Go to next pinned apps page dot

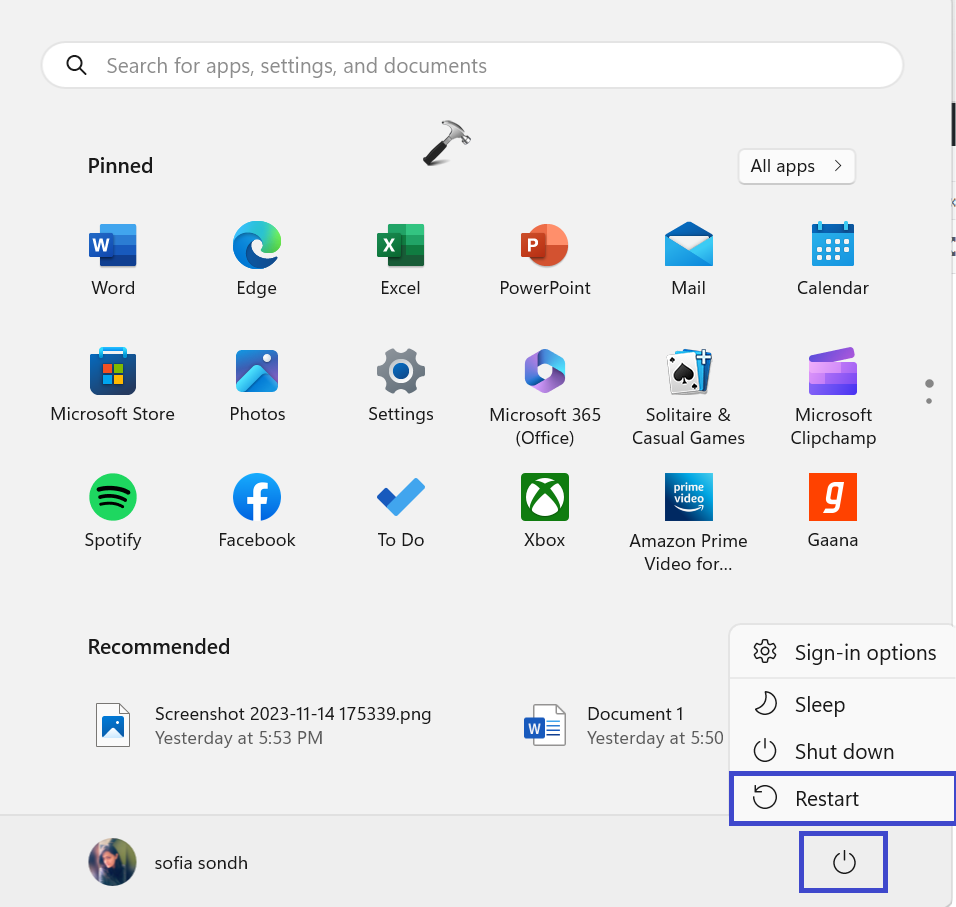click(929, 401)
